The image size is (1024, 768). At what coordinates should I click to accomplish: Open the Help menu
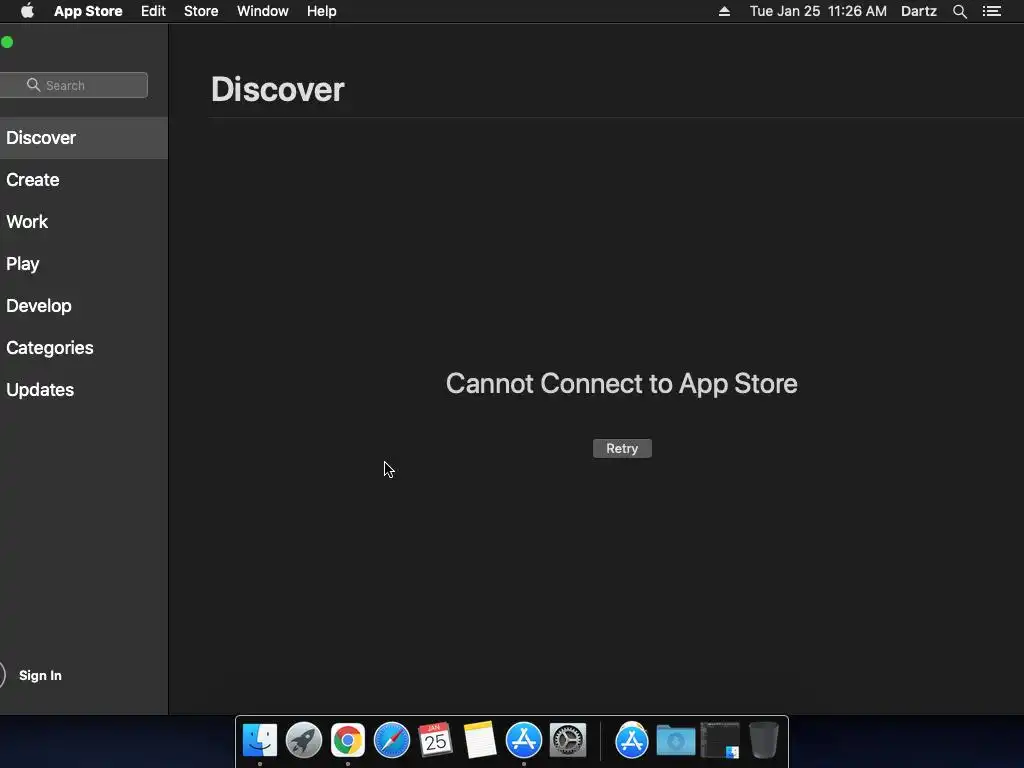322,11
